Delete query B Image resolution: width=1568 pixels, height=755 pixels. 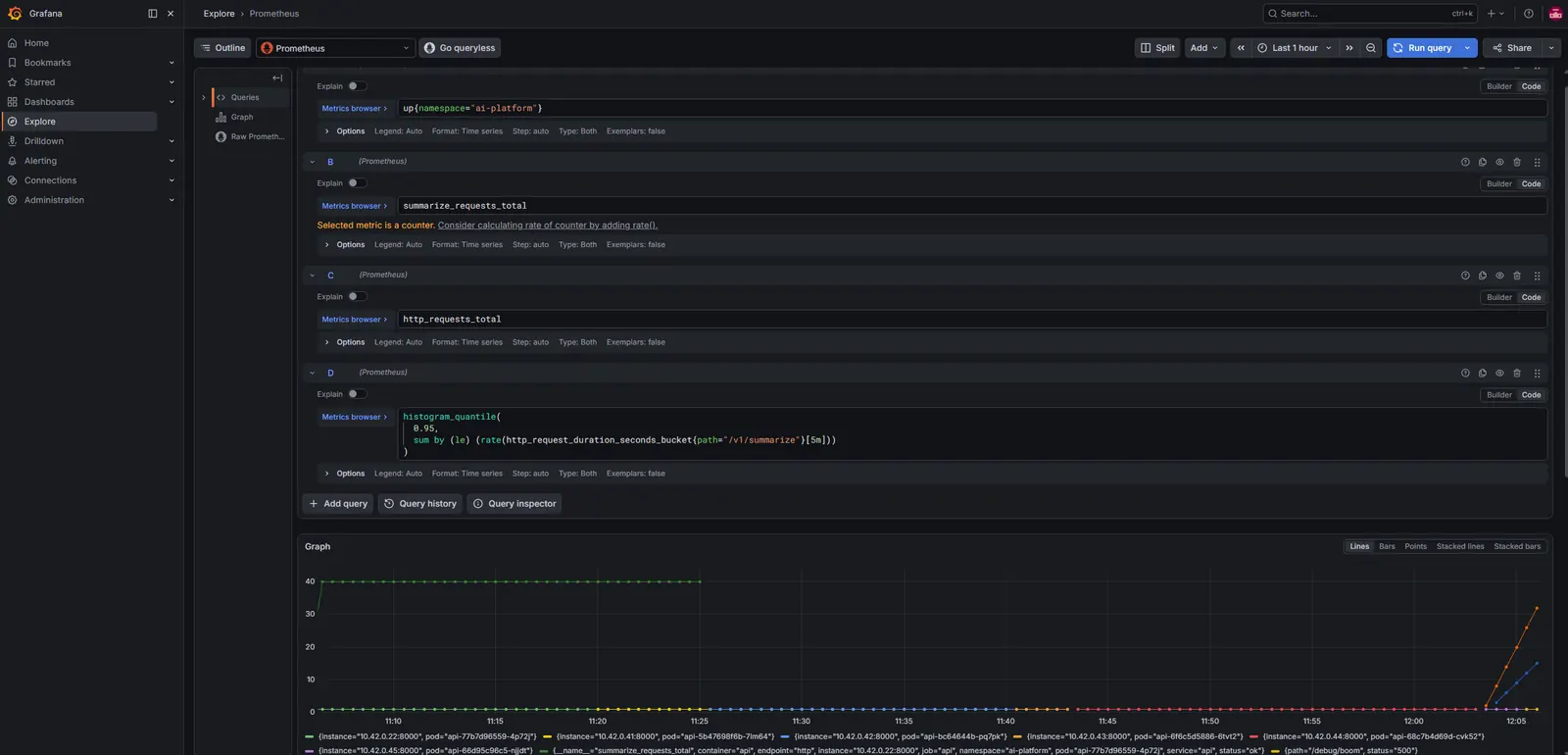tap(1517, 162)
